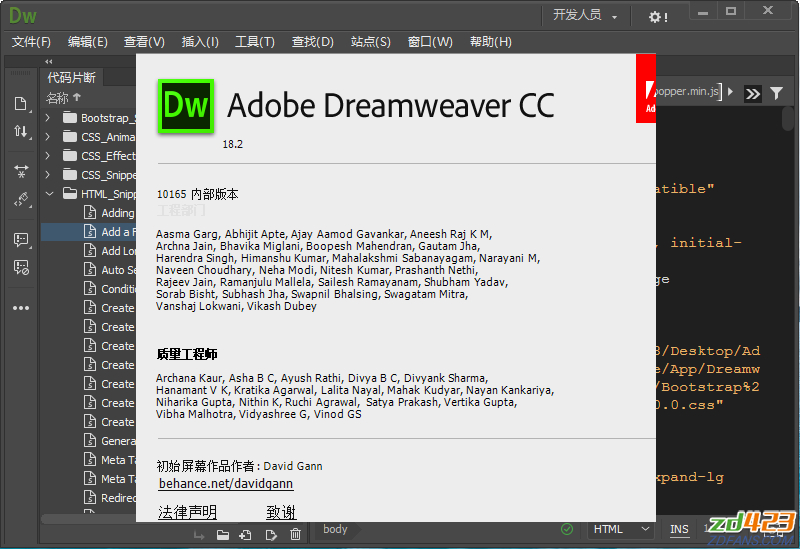Open the 致谢 credits link
This screenshot has width=800, height=549.
click(281, 512)
